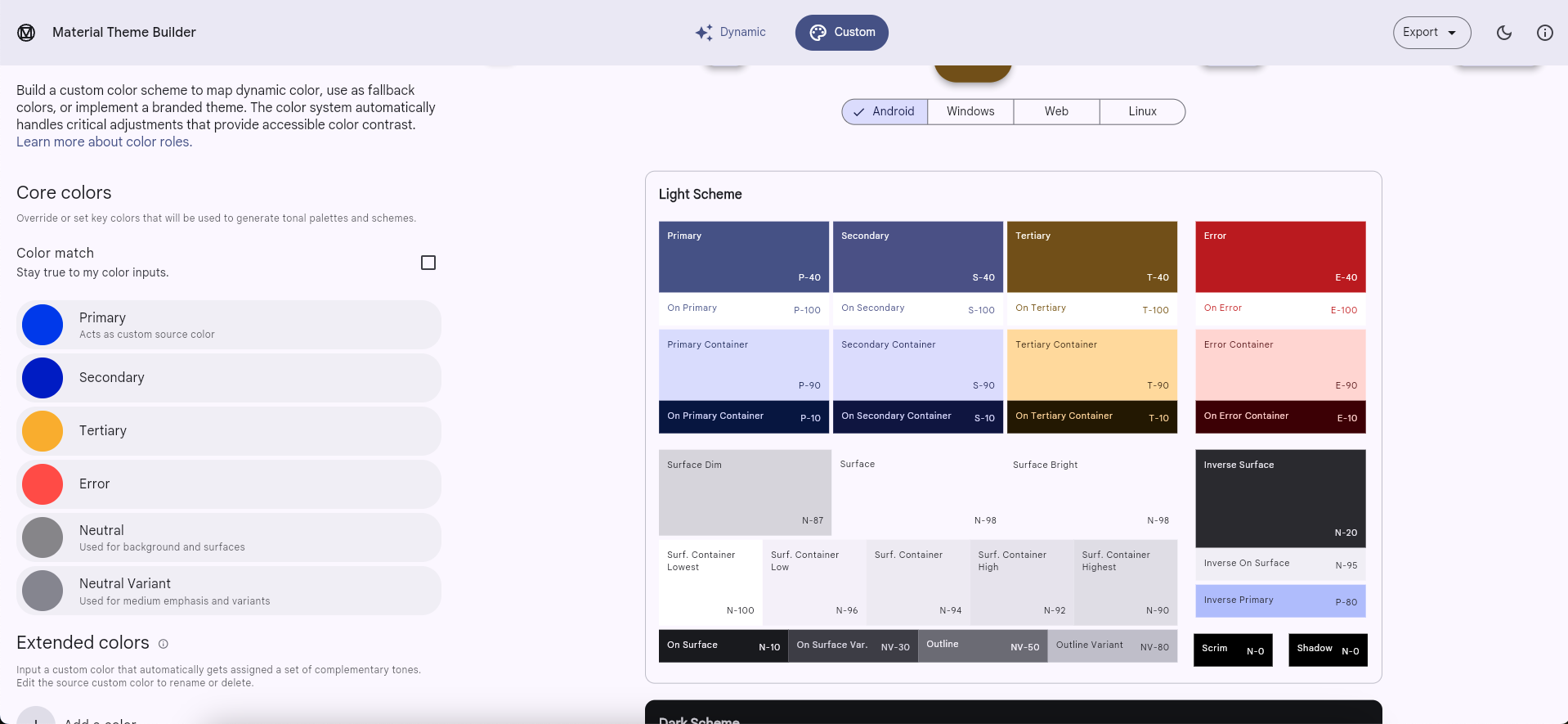Image resolution: width=1568 pixels, height=724 pixels.
Task: Toggle dark mode moon icon
Action: [1504, 33]
